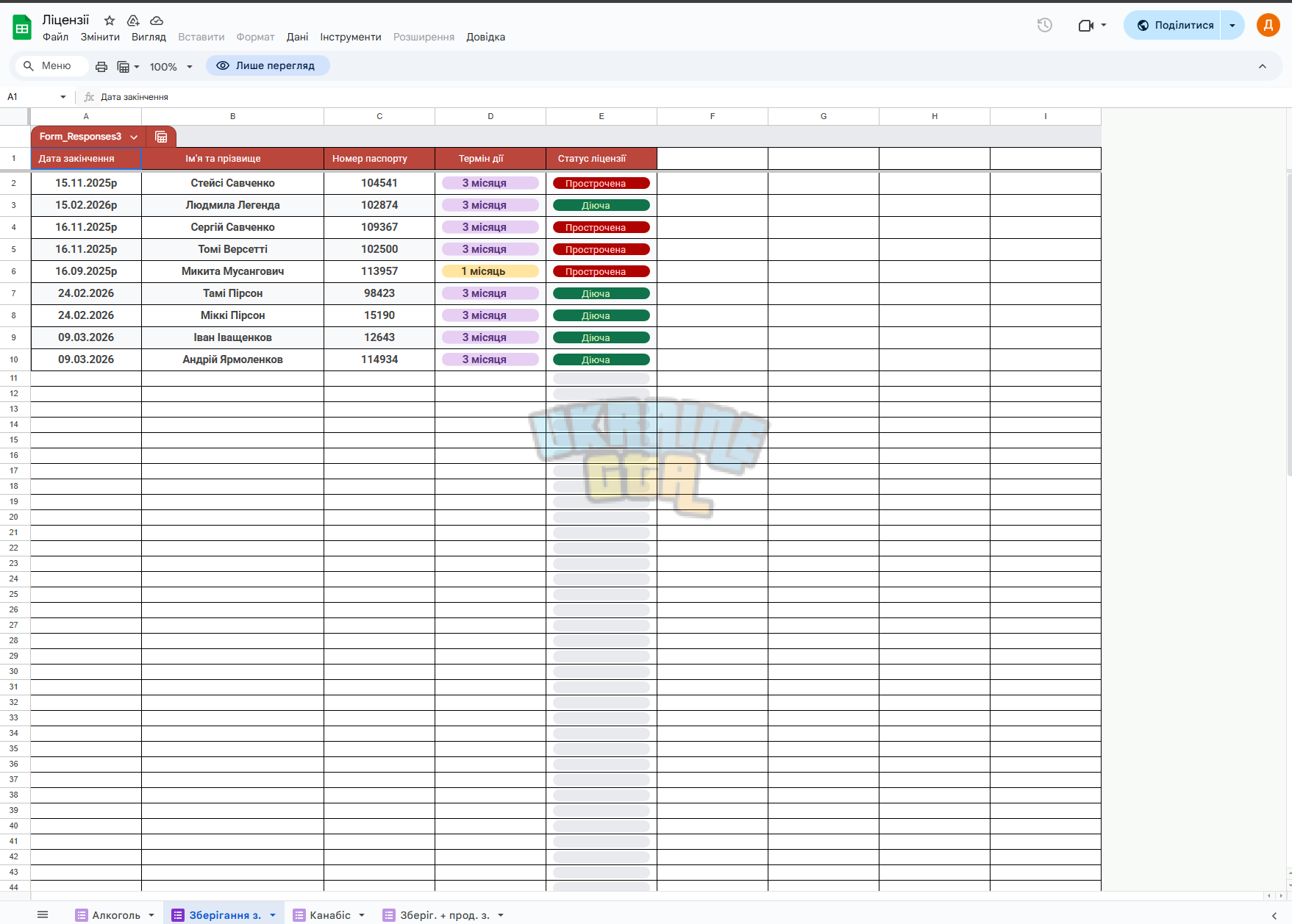Select the Діюча status chip for Людмила Легенда
This screenshot has width=1292, height=924.
coord(601,205)
